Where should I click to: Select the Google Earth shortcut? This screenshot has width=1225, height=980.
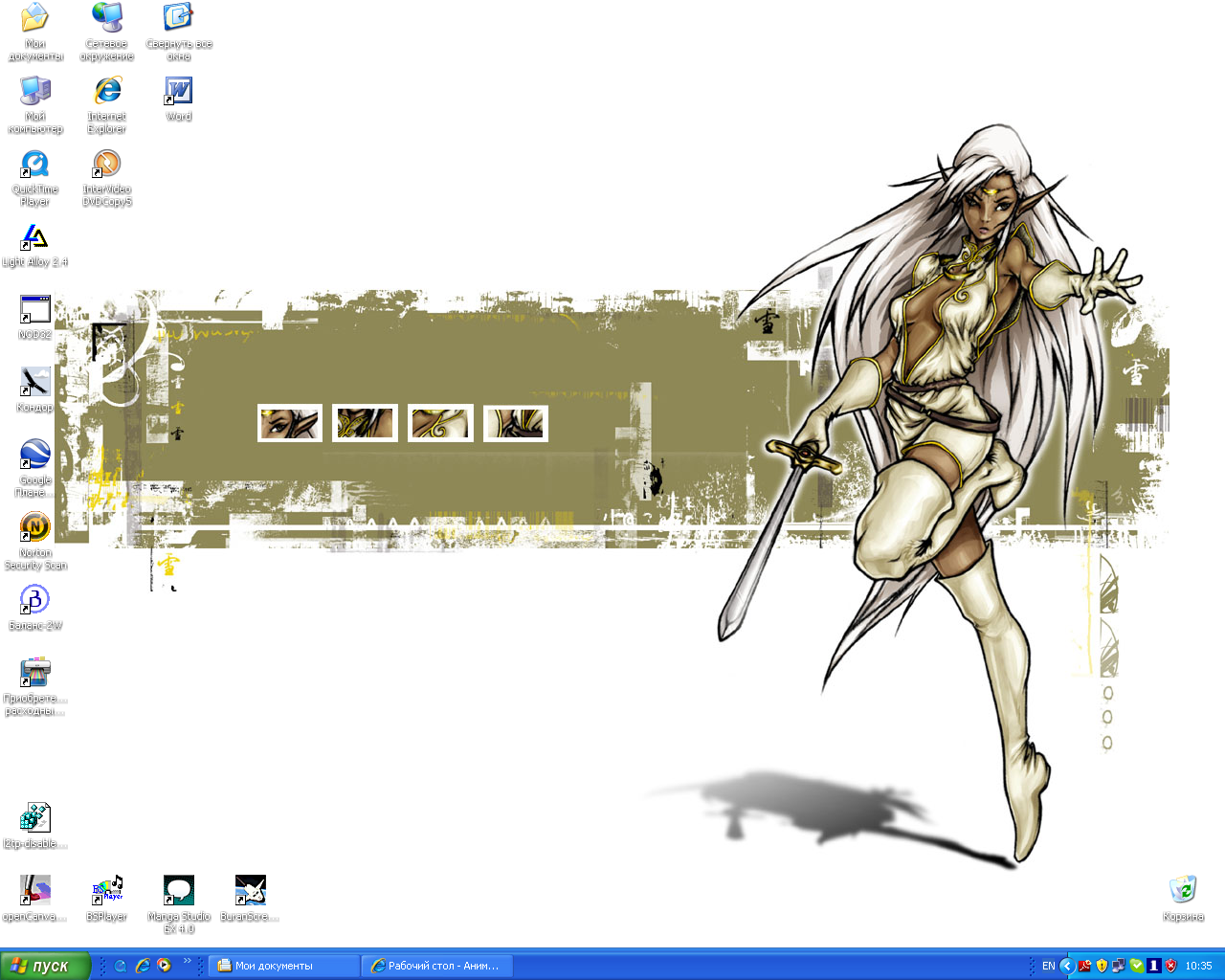[x=35, y=468]
